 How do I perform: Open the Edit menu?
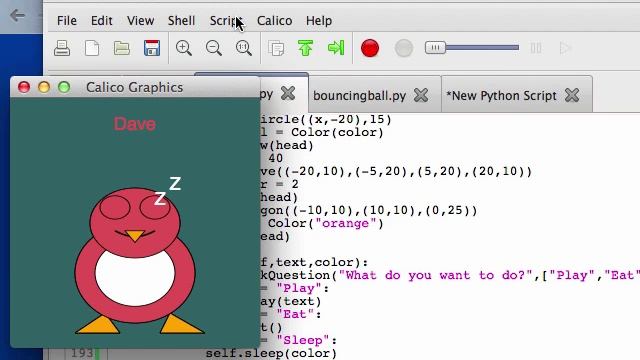pyautogui.click(x=101, y=20)
